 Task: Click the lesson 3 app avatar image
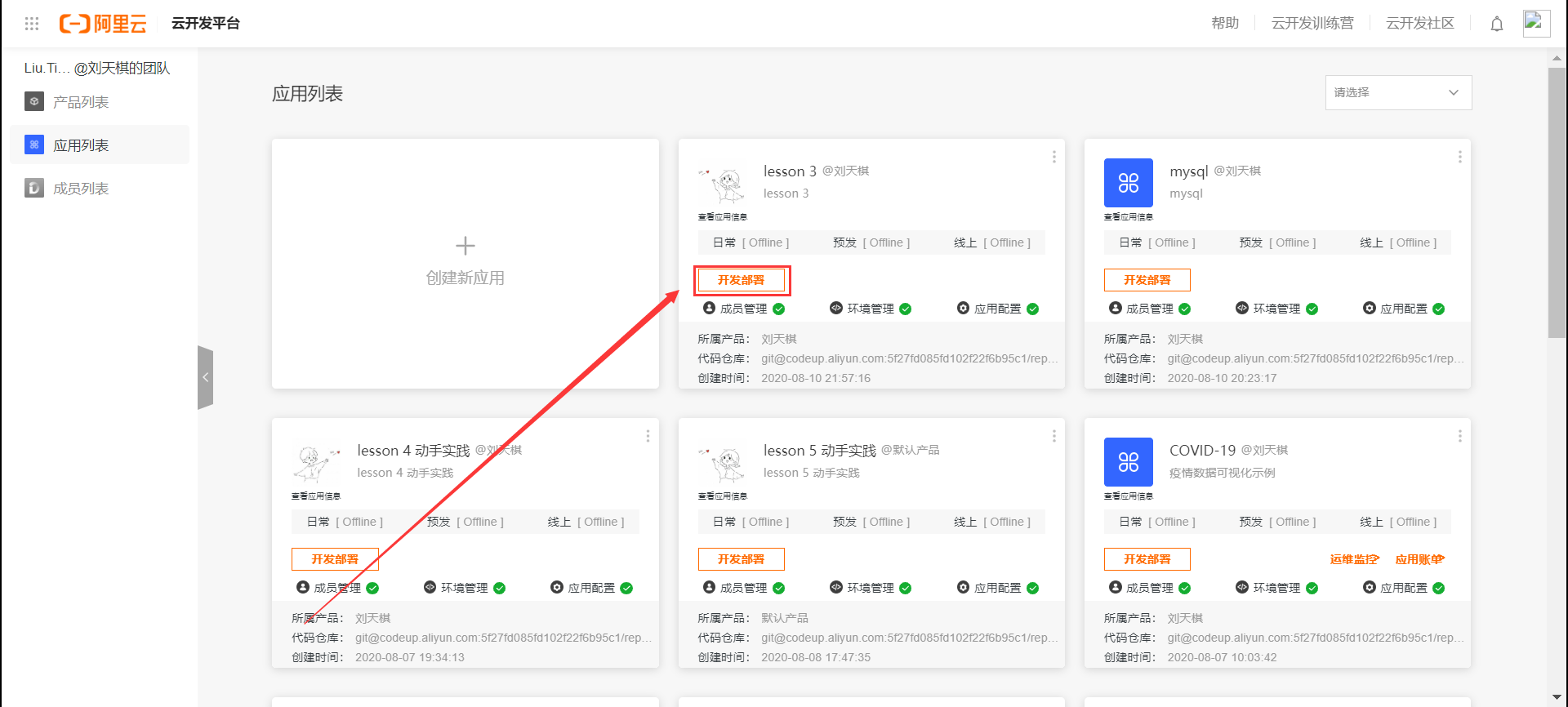pyautogui.click(x=722, y=185)
